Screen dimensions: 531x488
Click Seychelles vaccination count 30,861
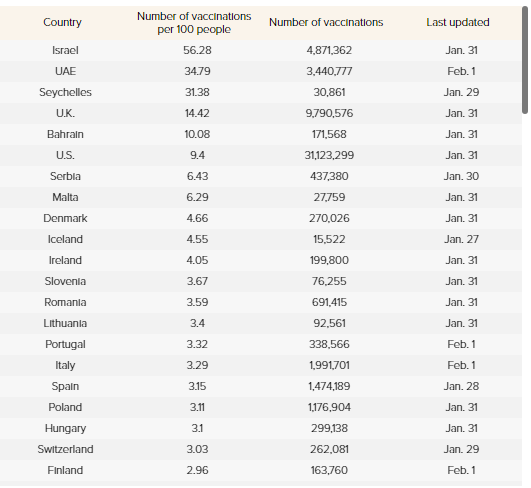coord(329,92)
